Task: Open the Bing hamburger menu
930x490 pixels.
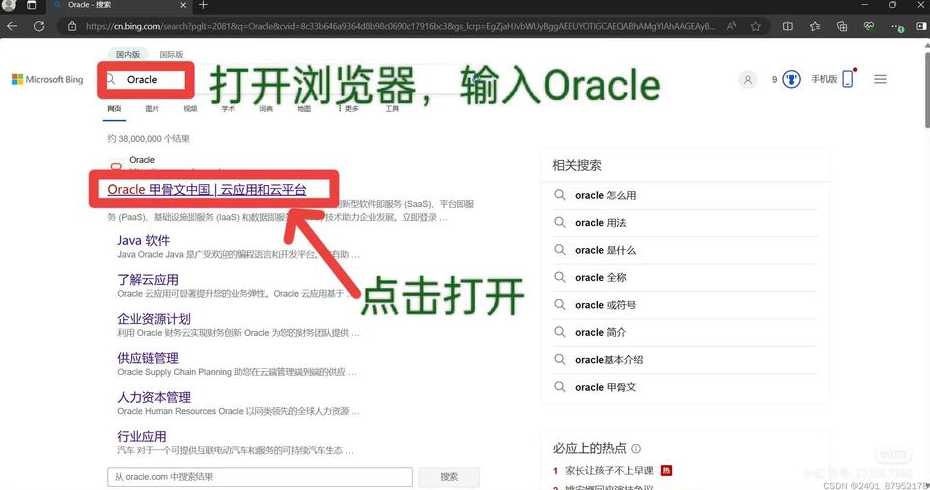Action: (x=880, y=79)
